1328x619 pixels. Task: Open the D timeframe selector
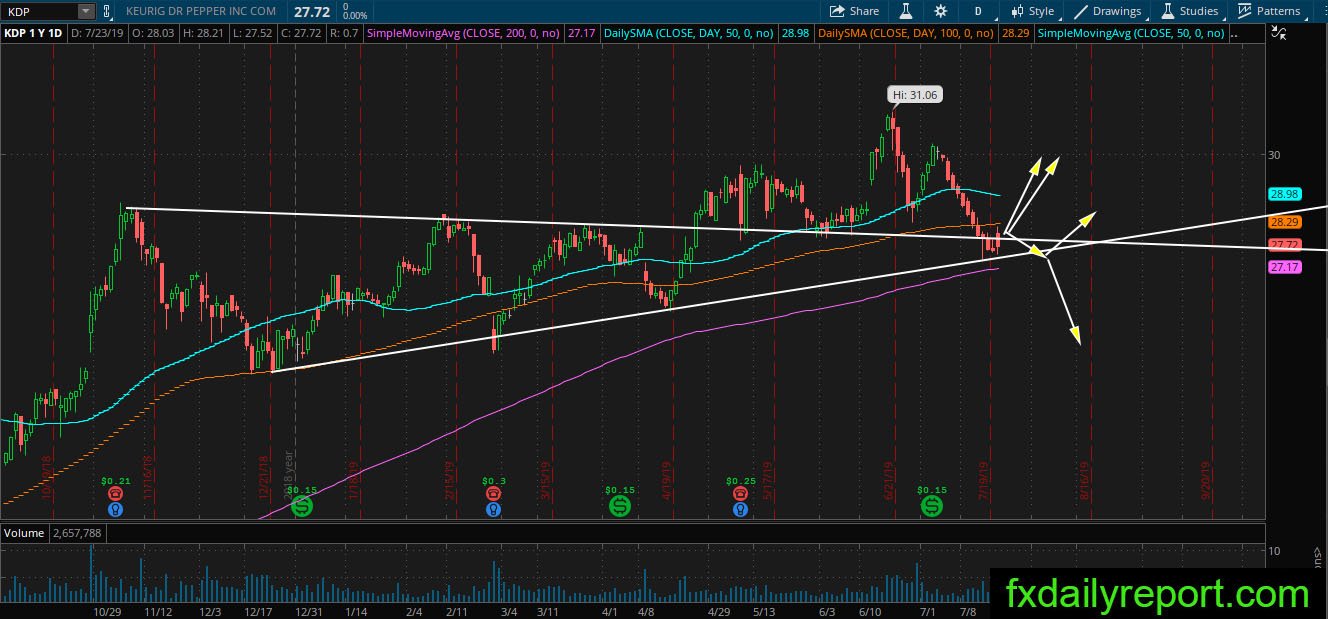(977, 11)
